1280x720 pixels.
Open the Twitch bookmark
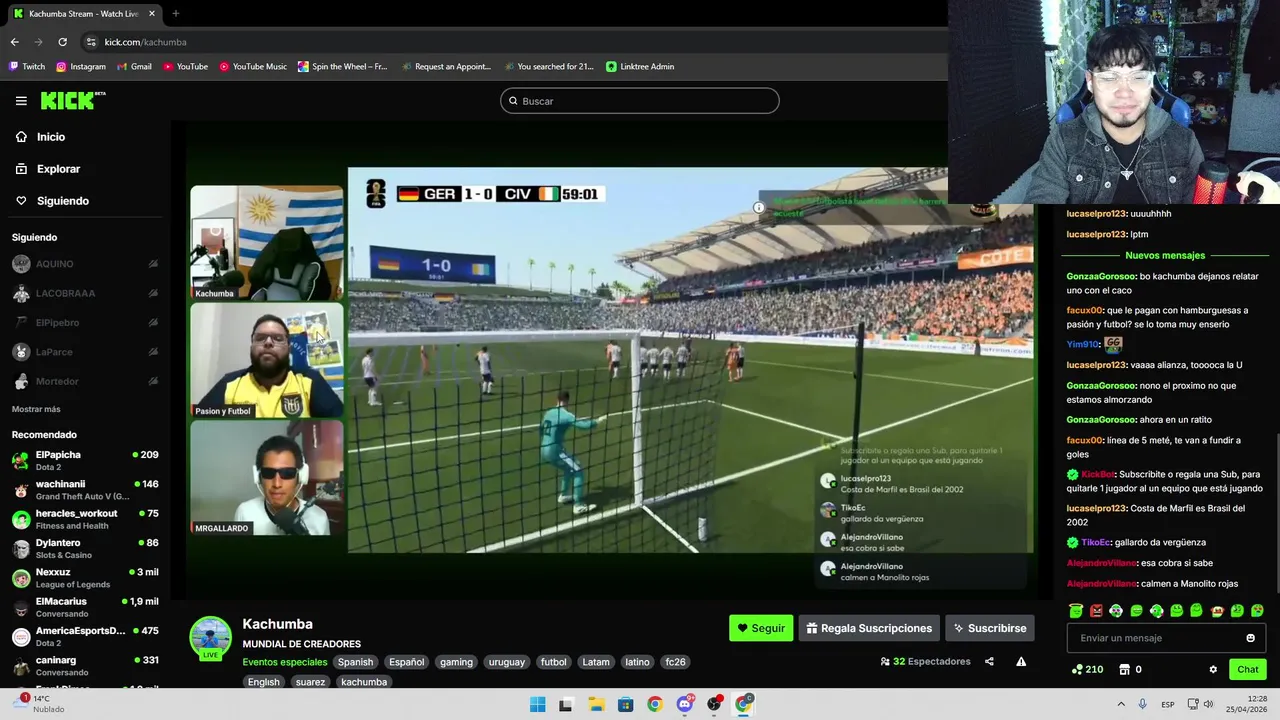click(x=27, y=67)
